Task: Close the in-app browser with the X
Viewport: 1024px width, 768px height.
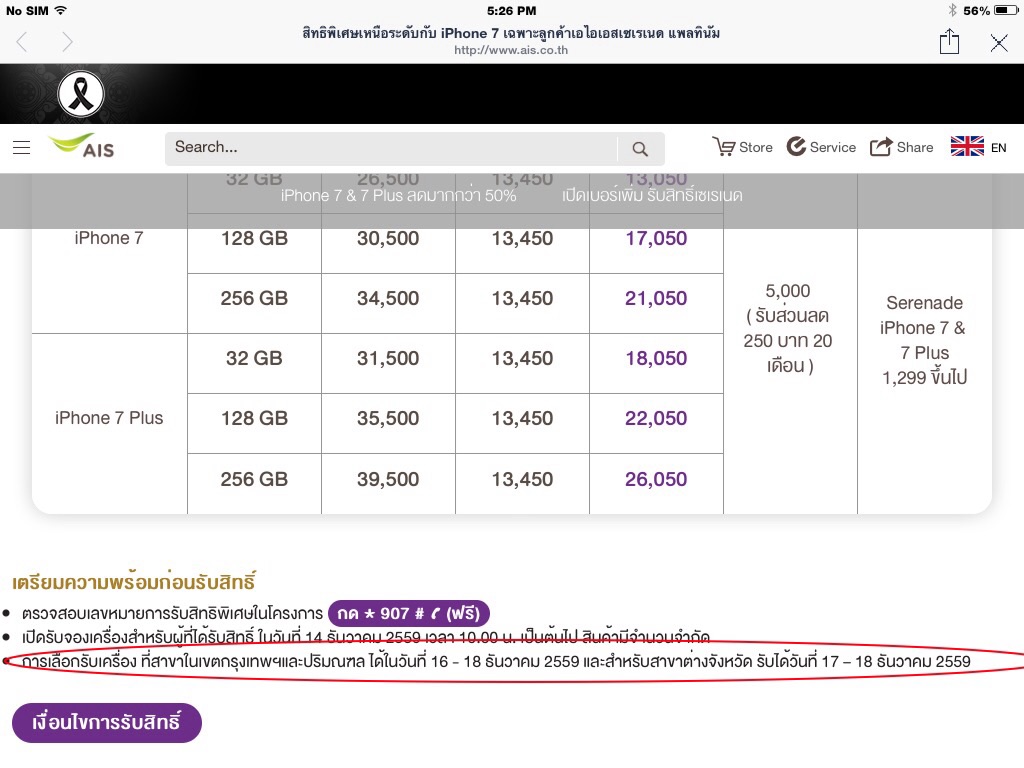Action: [x=999, y=43]
